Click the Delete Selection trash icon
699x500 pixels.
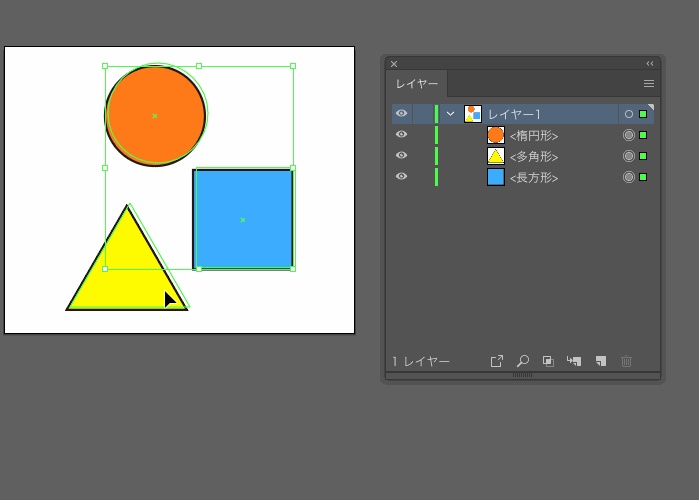[x=626, y=361]
